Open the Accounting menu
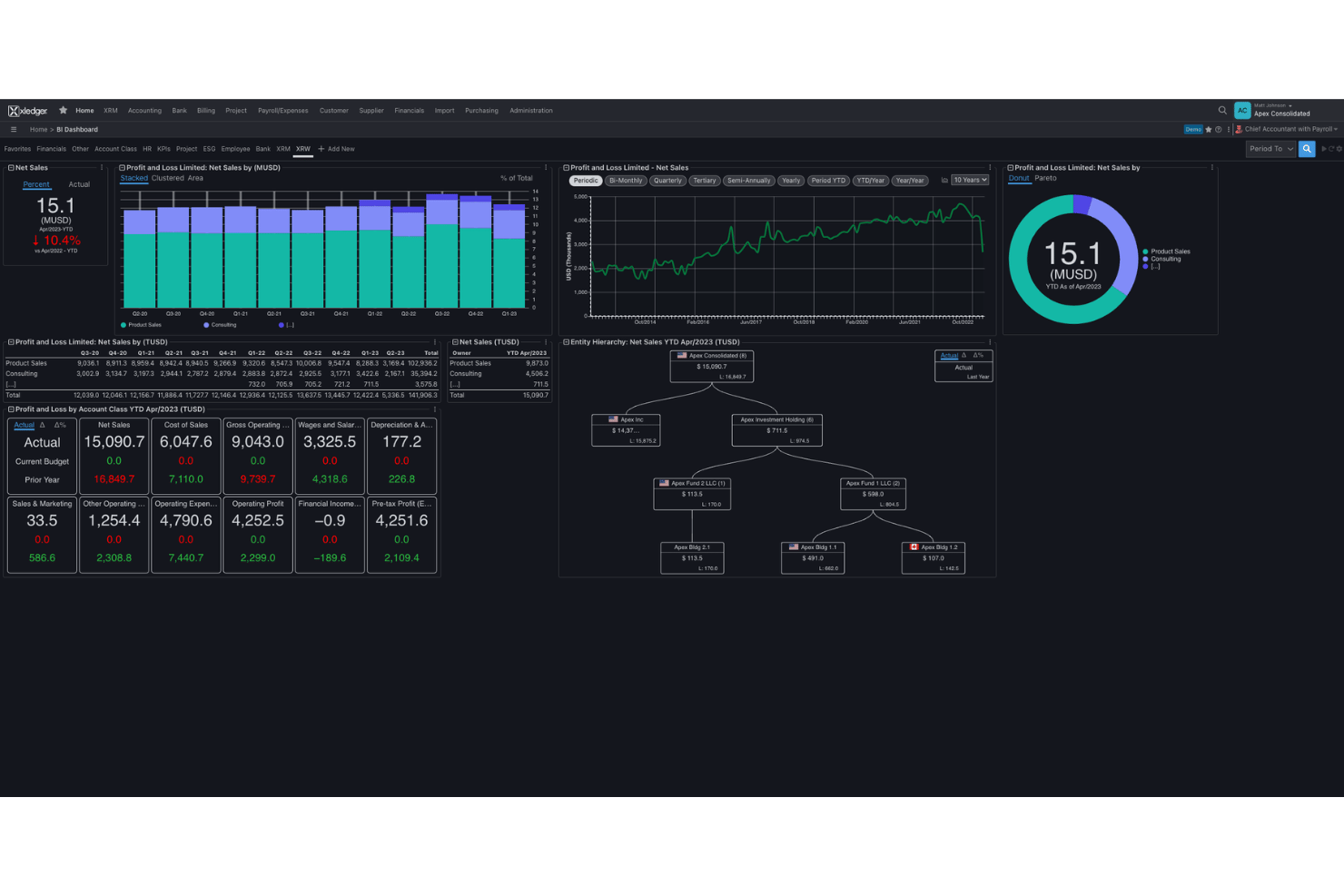The image size is (1344, 896). tap(144, 111)
